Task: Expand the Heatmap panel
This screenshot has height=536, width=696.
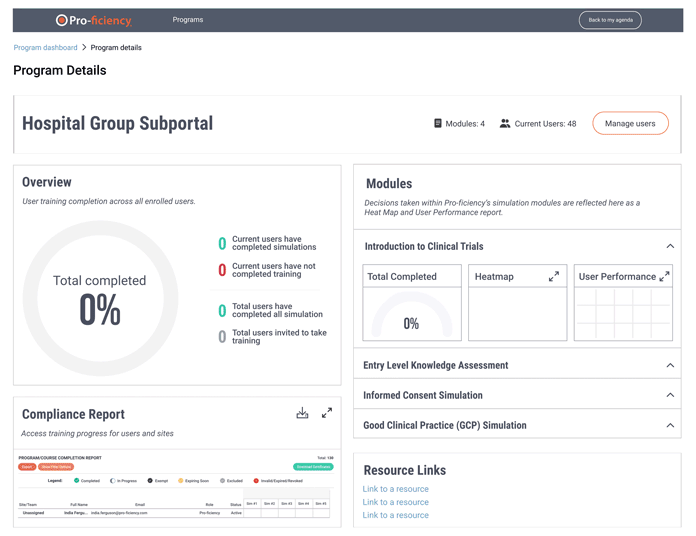Action: click(x=553, y=277)
